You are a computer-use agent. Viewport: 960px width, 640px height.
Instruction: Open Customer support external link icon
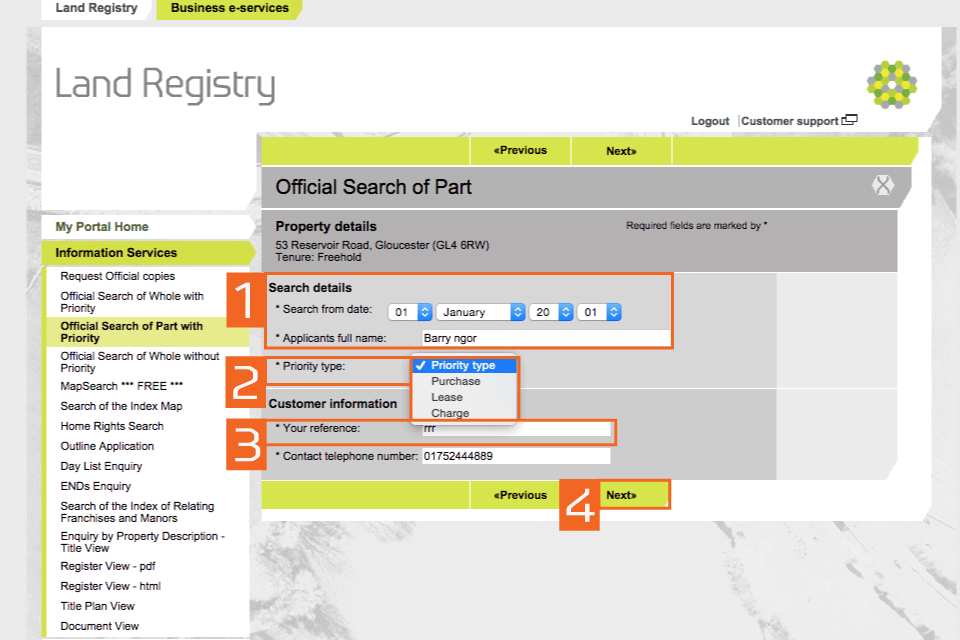click(850, 119)
